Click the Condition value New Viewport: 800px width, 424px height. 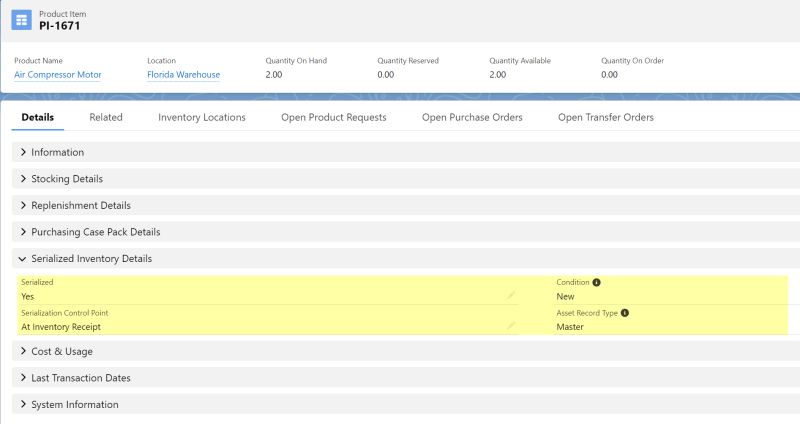tap(565, 296)
